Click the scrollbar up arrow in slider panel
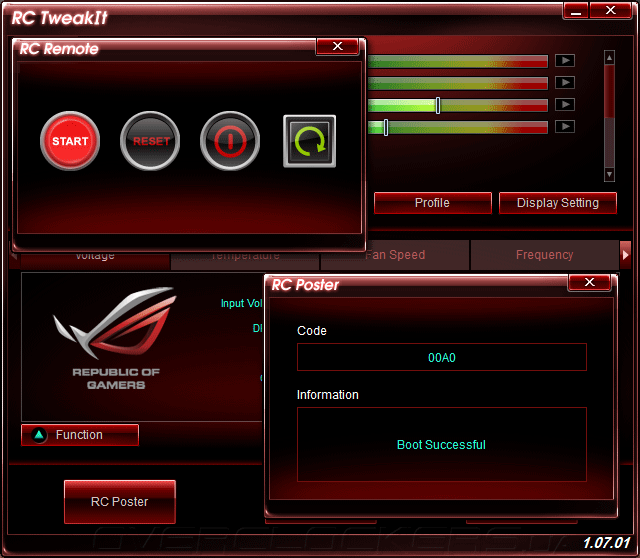Screen dimensions: 640x558 point(609,58)
